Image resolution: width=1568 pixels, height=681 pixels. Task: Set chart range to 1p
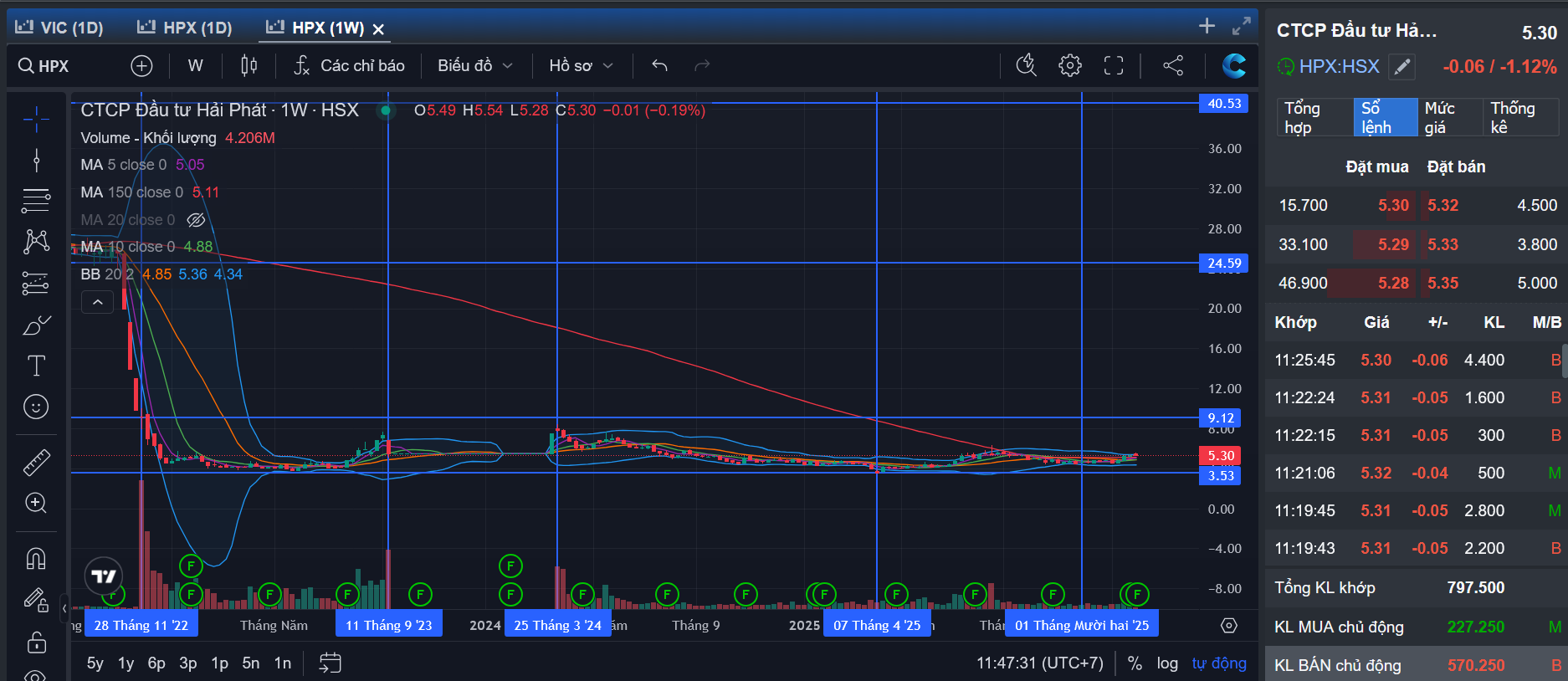(219, 663)
